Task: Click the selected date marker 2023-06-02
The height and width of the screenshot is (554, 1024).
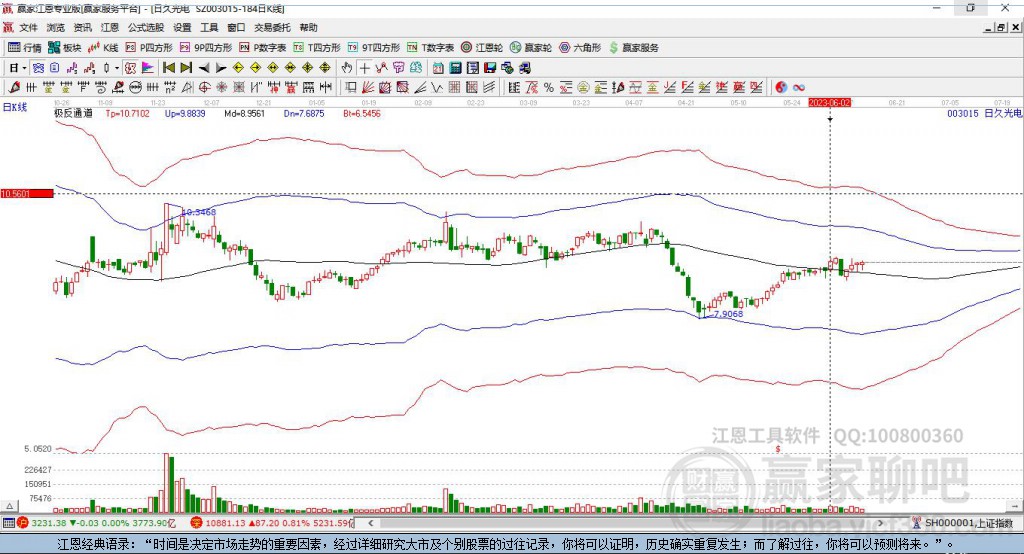Action: tap(829, 103)
